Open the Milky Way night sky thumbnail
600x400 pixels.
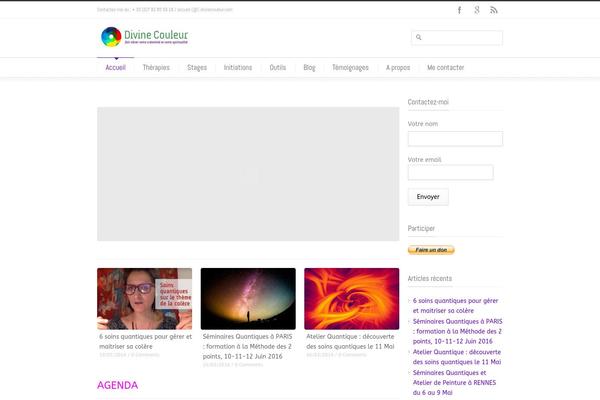[x=248, y=299]
